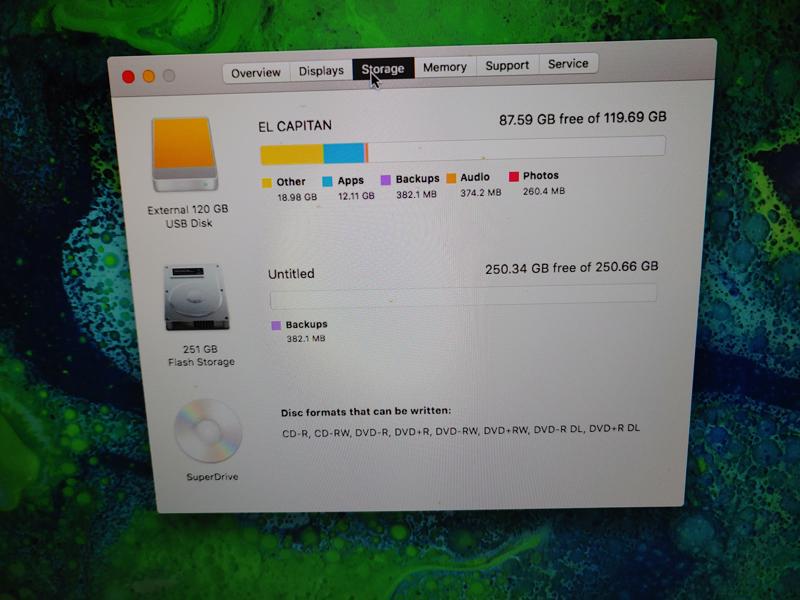
Task: Click the empty Untitled storage usage bar
Action: [x=463, y=296]
